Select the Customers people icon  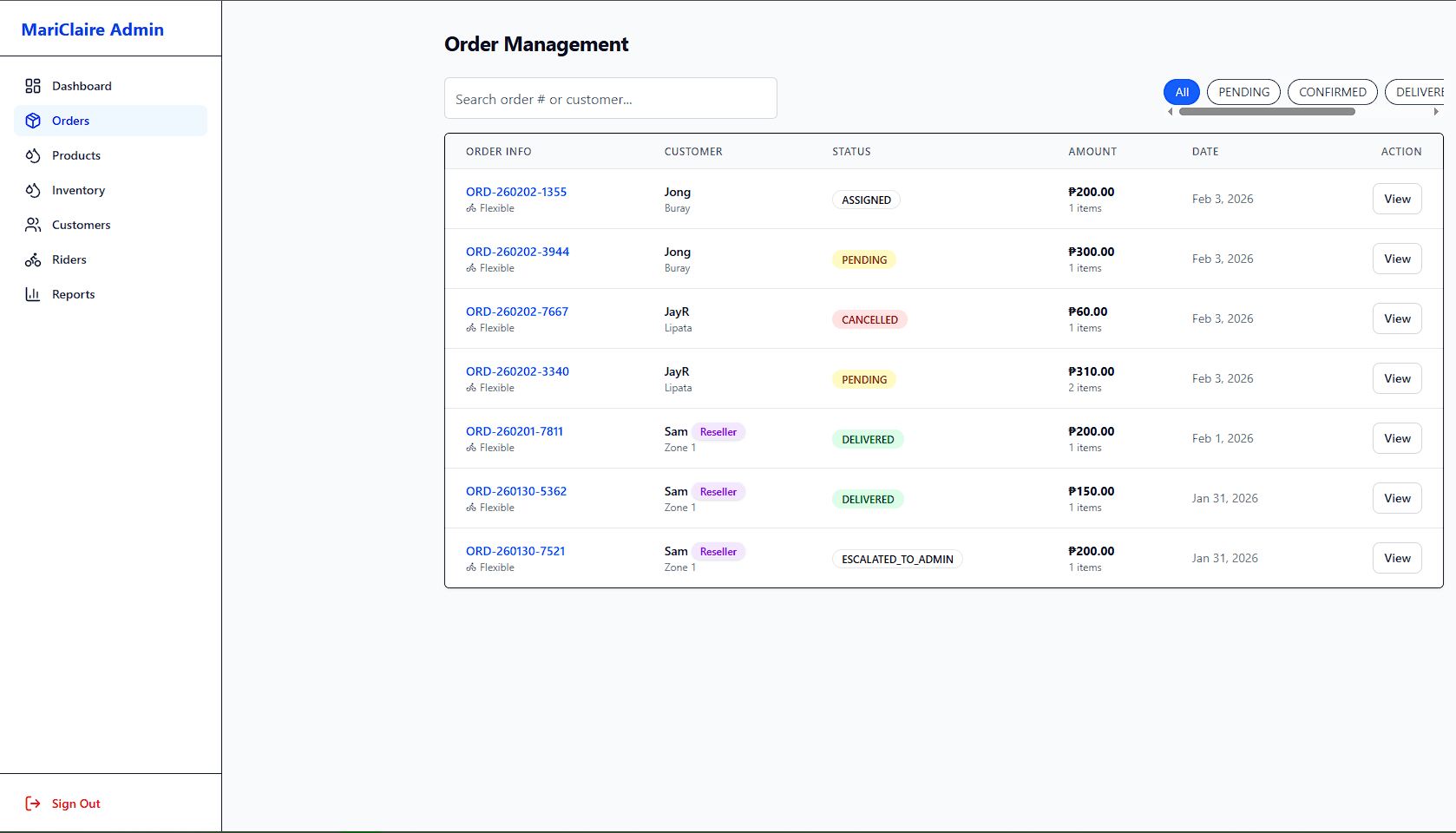pos(33,225)
